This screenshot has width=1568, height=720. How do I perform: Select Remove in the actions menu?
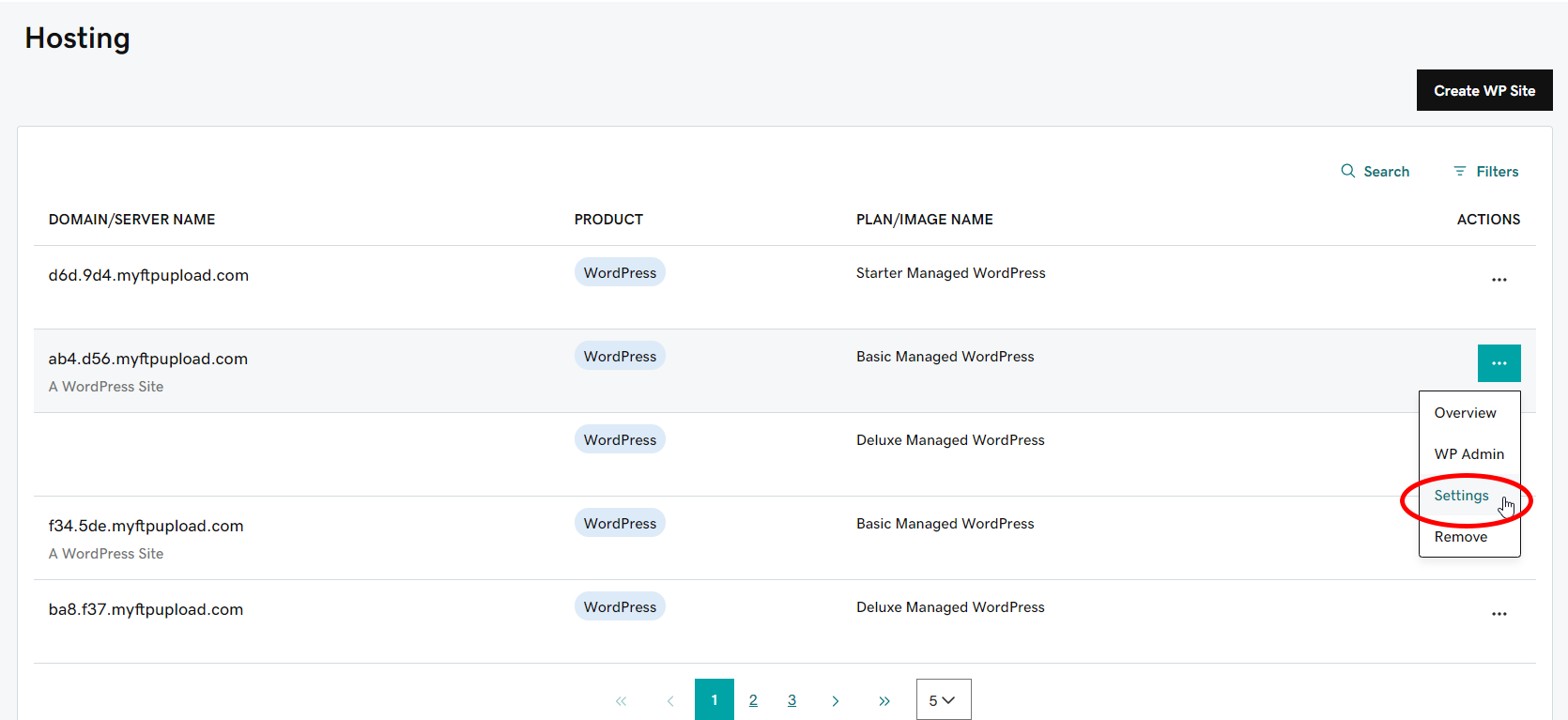pyautogui.click(x=1460, y=537)
